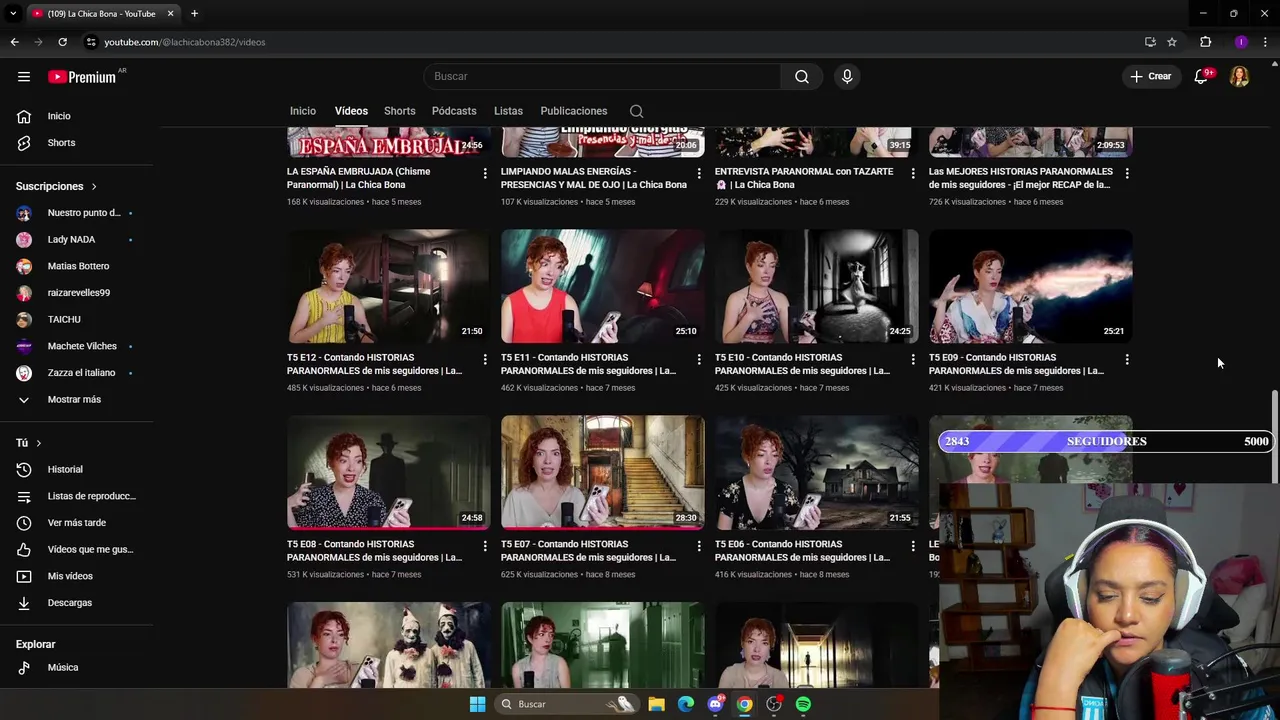
Task: Open T5 E12 video title link
Action: (x=374, y=364)
